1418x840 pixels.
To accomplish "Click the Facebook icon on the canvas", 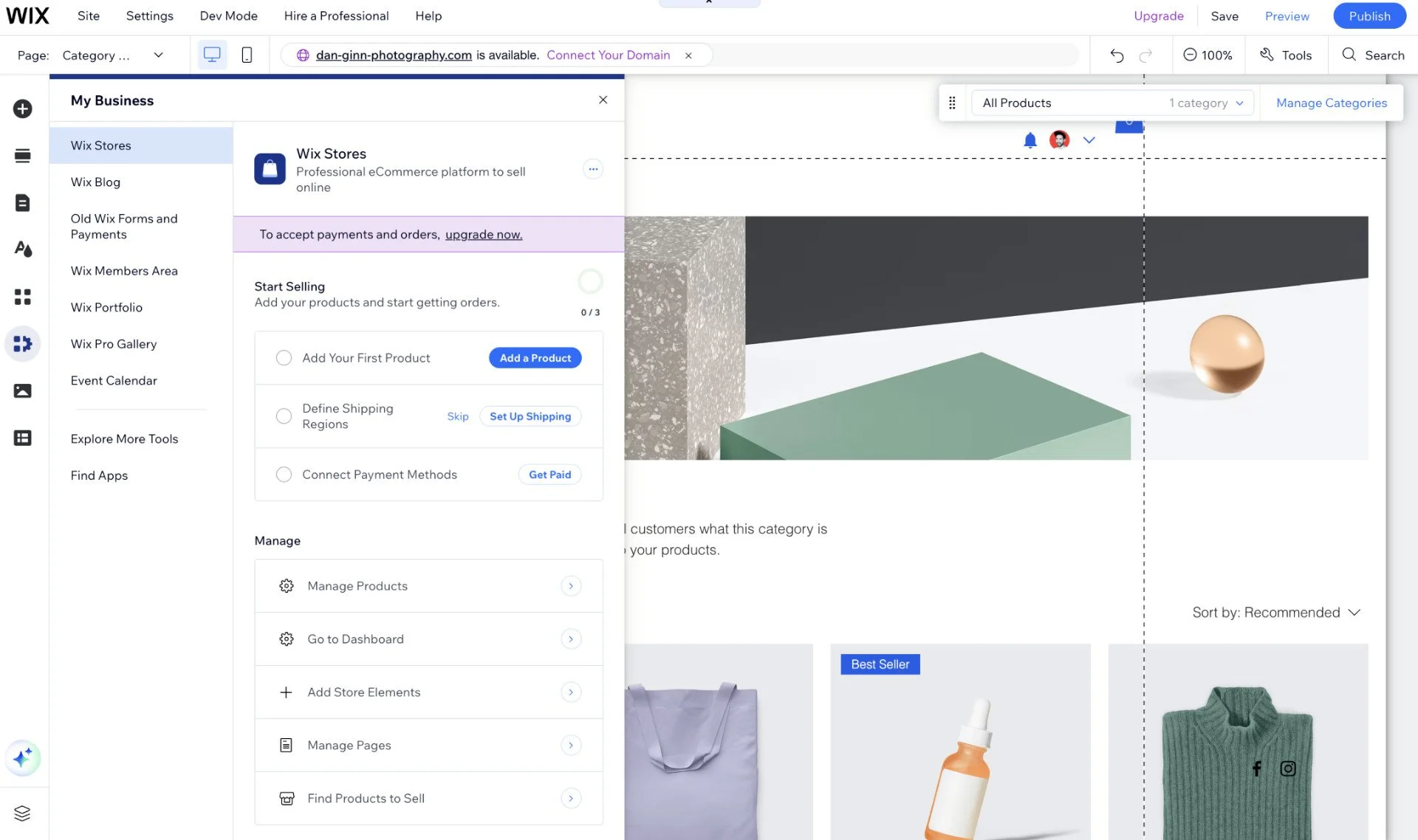I will pos(1257,768).
